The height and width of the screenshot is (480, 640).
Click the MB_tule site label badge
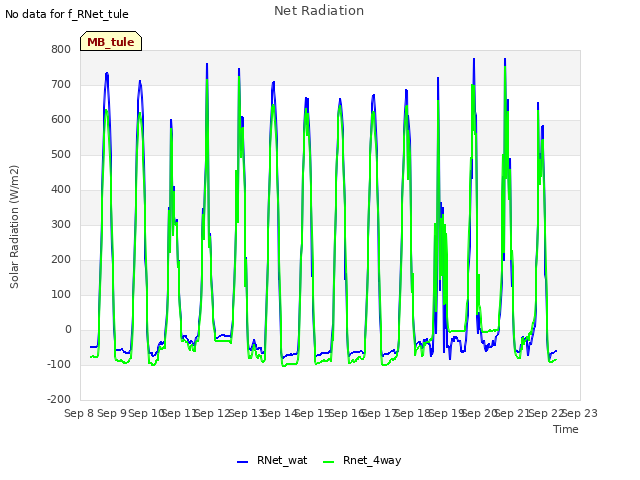(x=111, y=41)
